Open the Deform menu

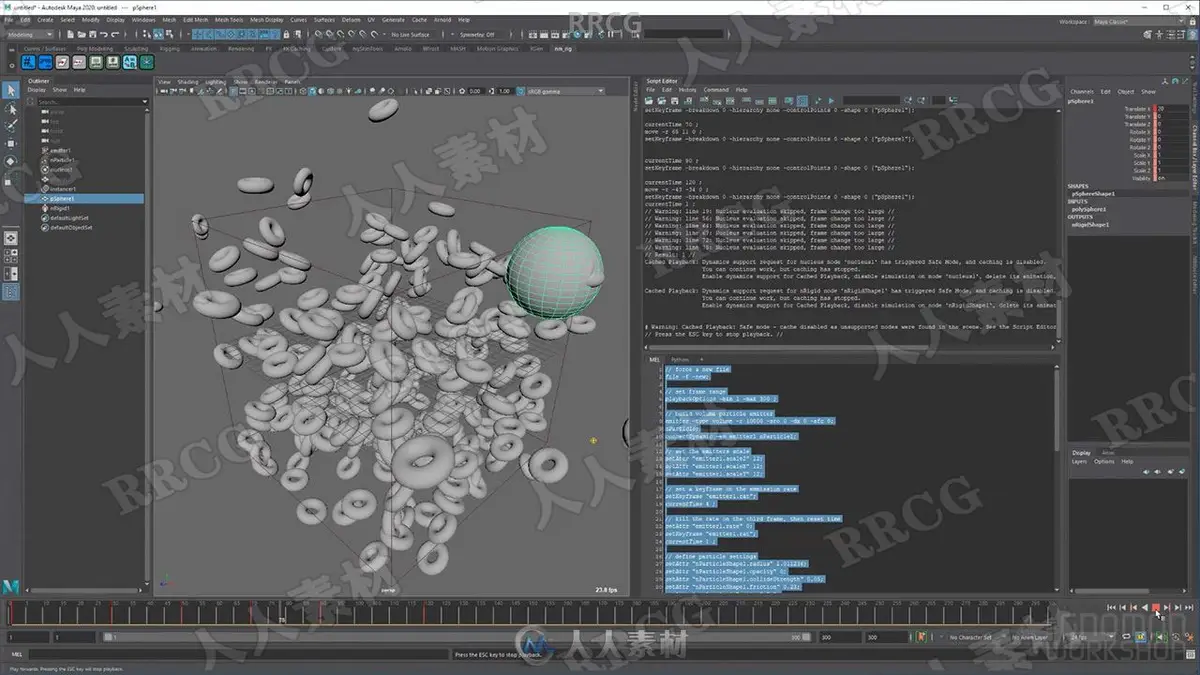tap(351, 19)
